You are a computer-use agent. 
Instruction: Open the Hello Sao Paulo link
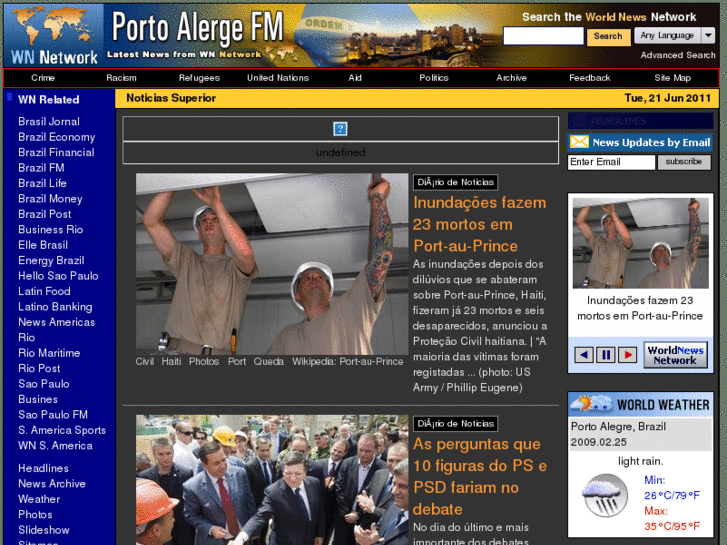coord(58,276)
